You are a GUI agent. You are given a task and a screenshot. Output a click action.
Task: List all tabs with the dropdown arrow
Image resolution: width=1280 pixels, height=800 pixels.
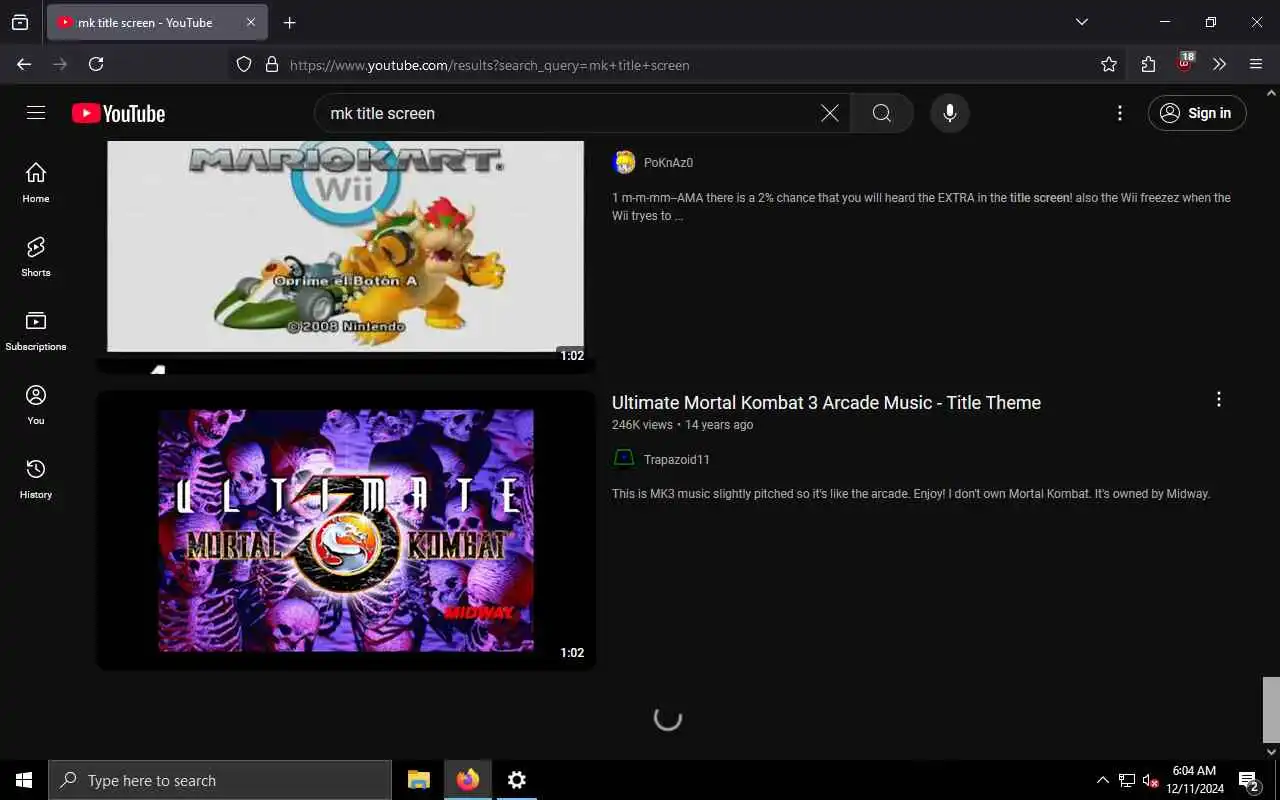click(1082, 22)
